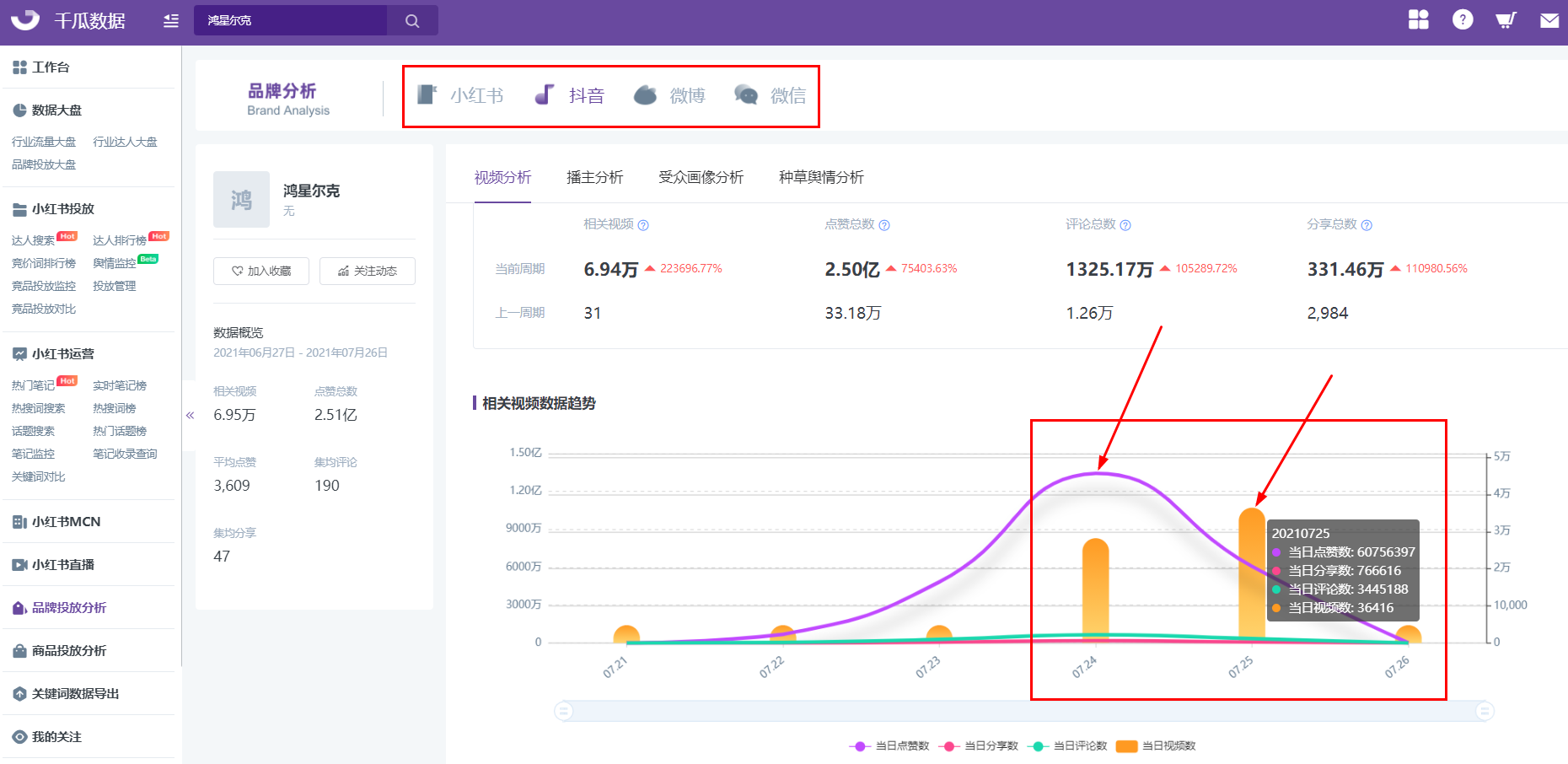The height and width of the screenshot is (764, 1568).
Task: Open 投放管理 link
Action: click(x=115, y=286)
